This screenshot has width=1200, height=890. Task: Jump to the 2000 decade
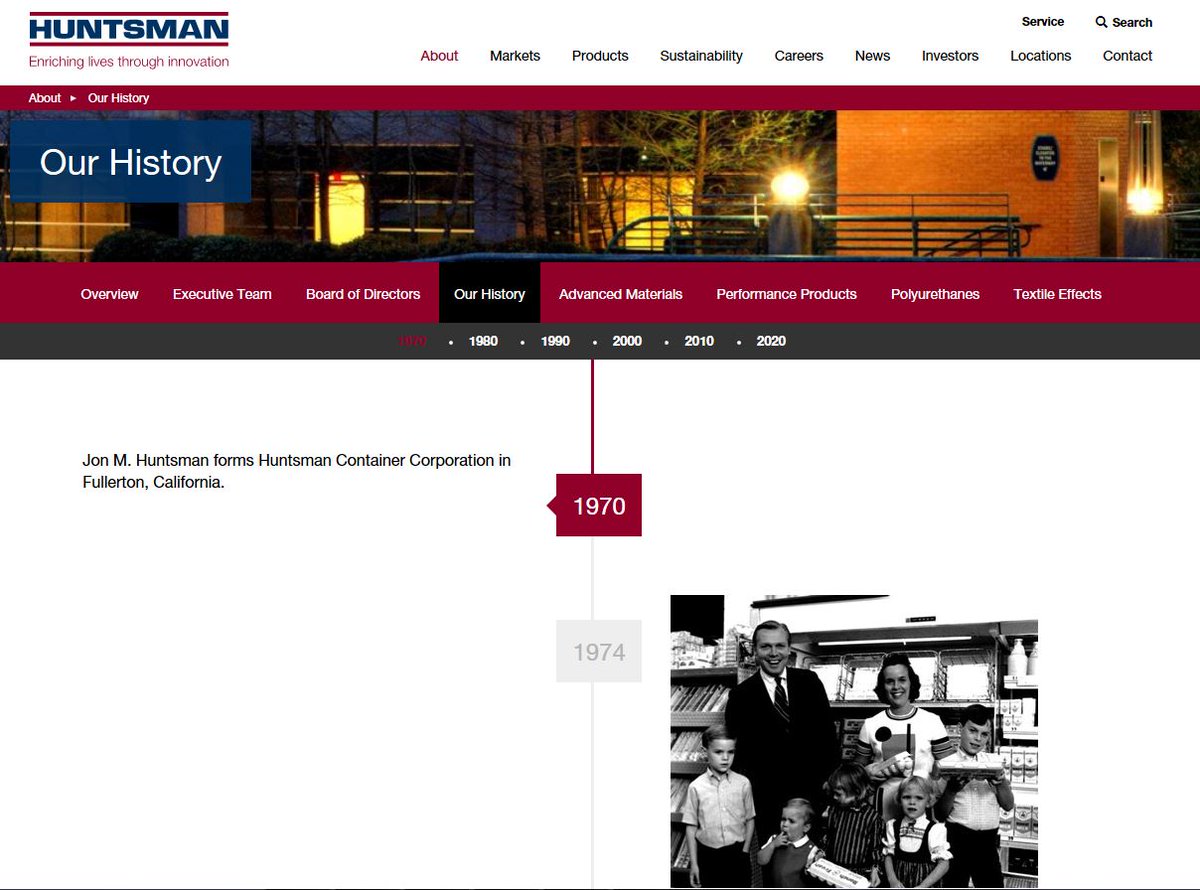pyautogui.click(x=627, y=341)
